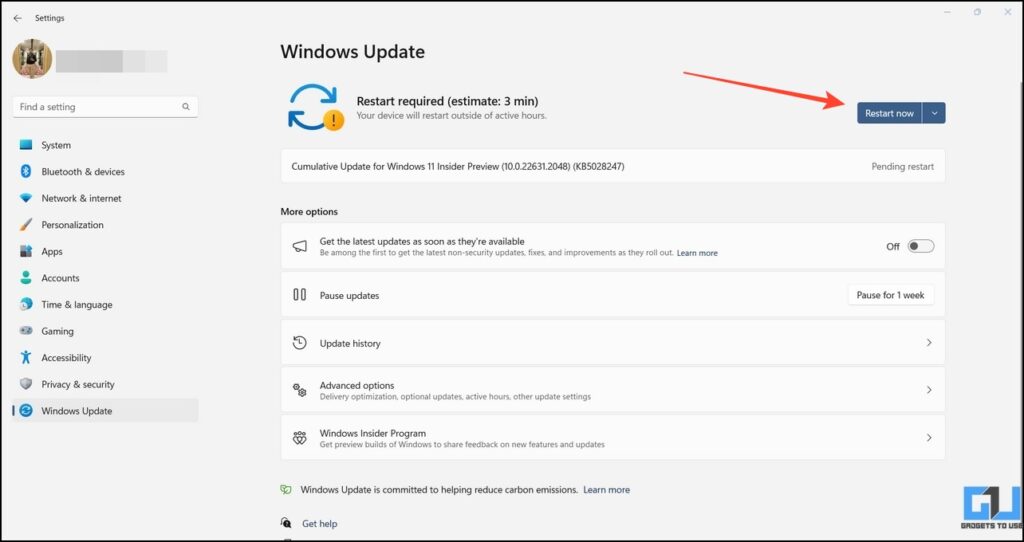Click the Accounts person icon
Viewport: 1024px width, 542px height.
[x=26, y=278]
